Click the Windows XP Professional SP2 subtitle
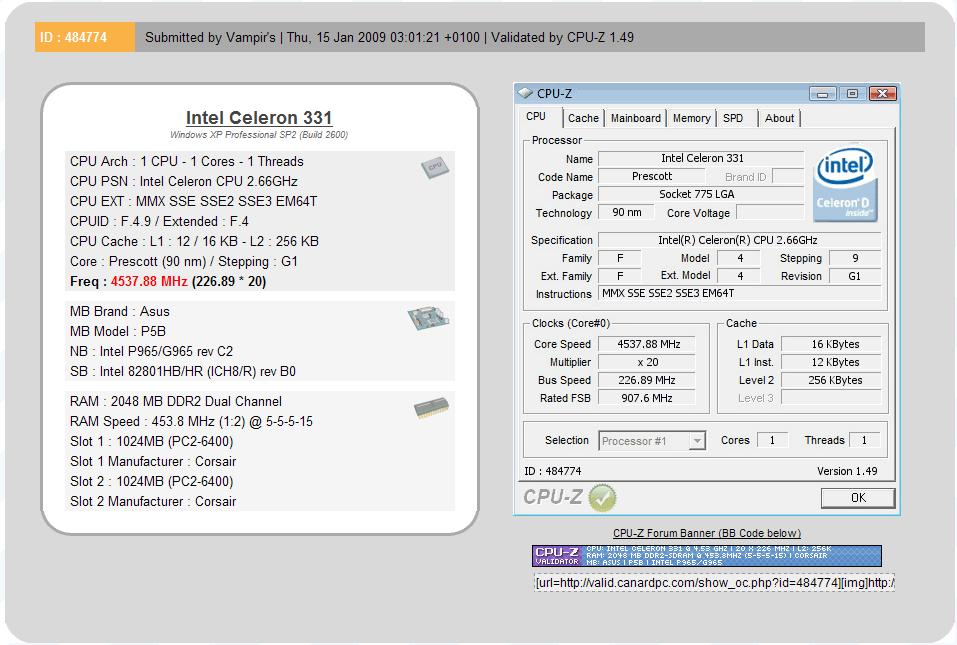 (x=259, y=135)
